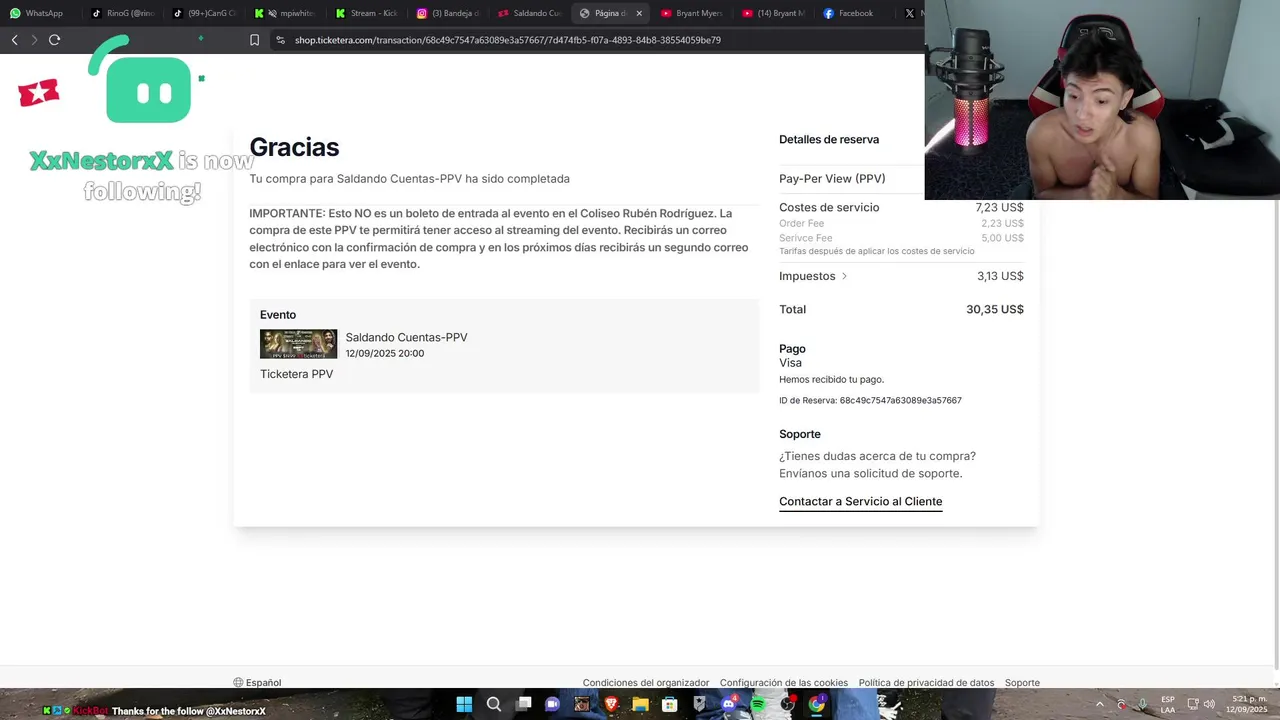
Task: Open Microsoft Store from the taskbar
Action: [669, 704]
